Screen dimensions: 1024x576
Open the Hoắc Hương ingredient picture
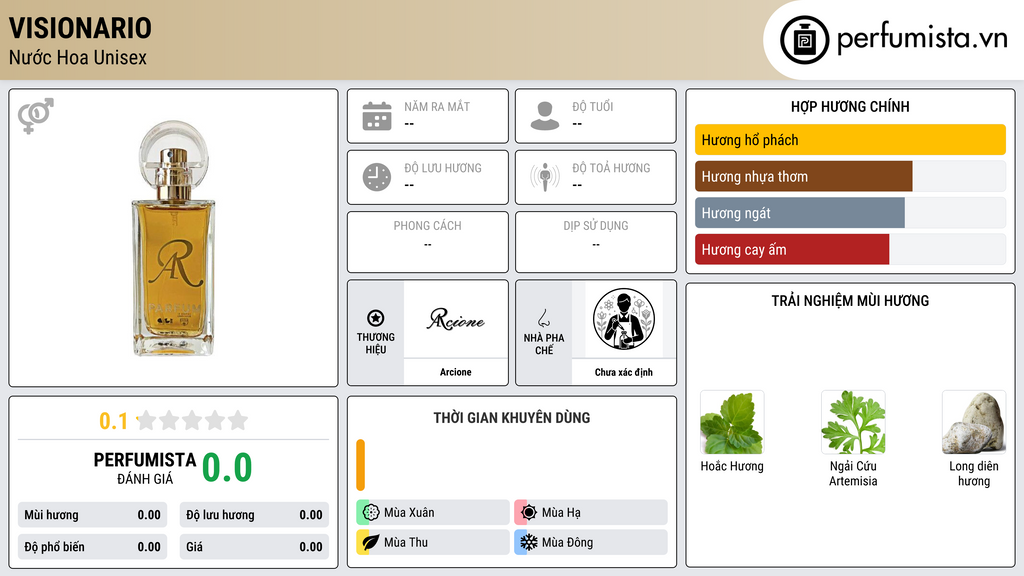[x=732, y=423]
